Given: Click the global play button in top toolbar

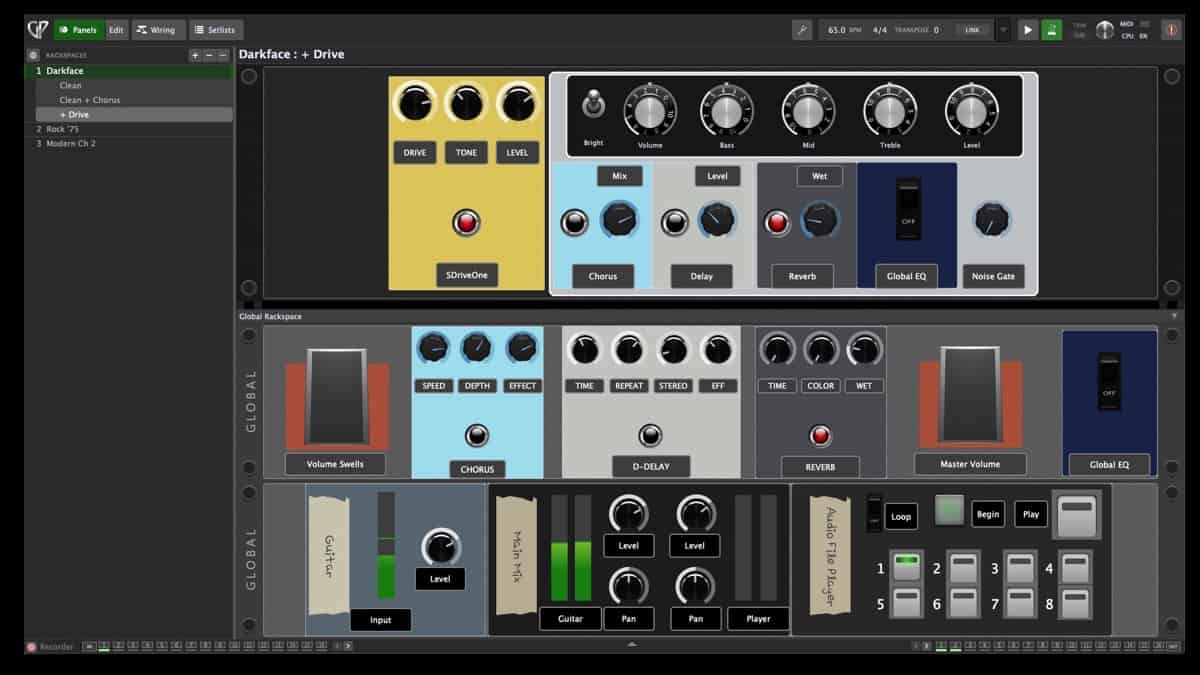Looking at the screenshot, I should [x=1028, y=30].
